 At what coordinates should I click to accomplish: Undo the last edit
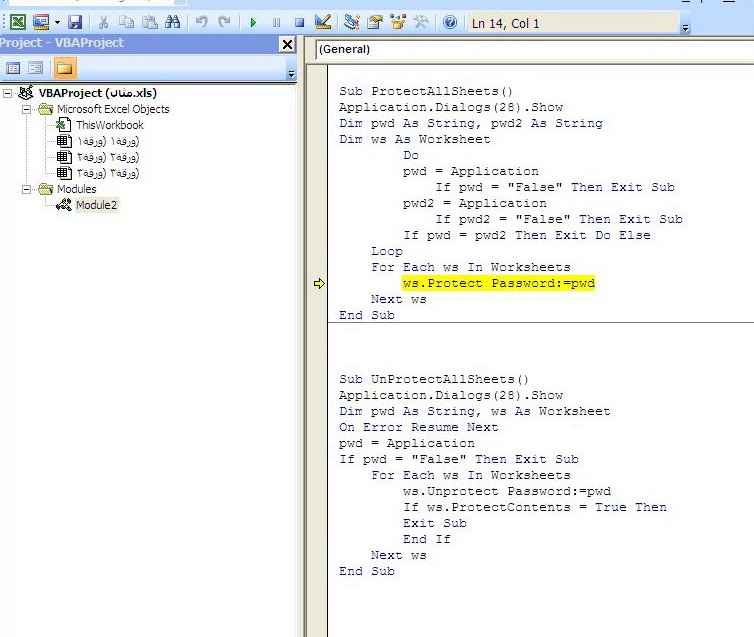(202, 22)
